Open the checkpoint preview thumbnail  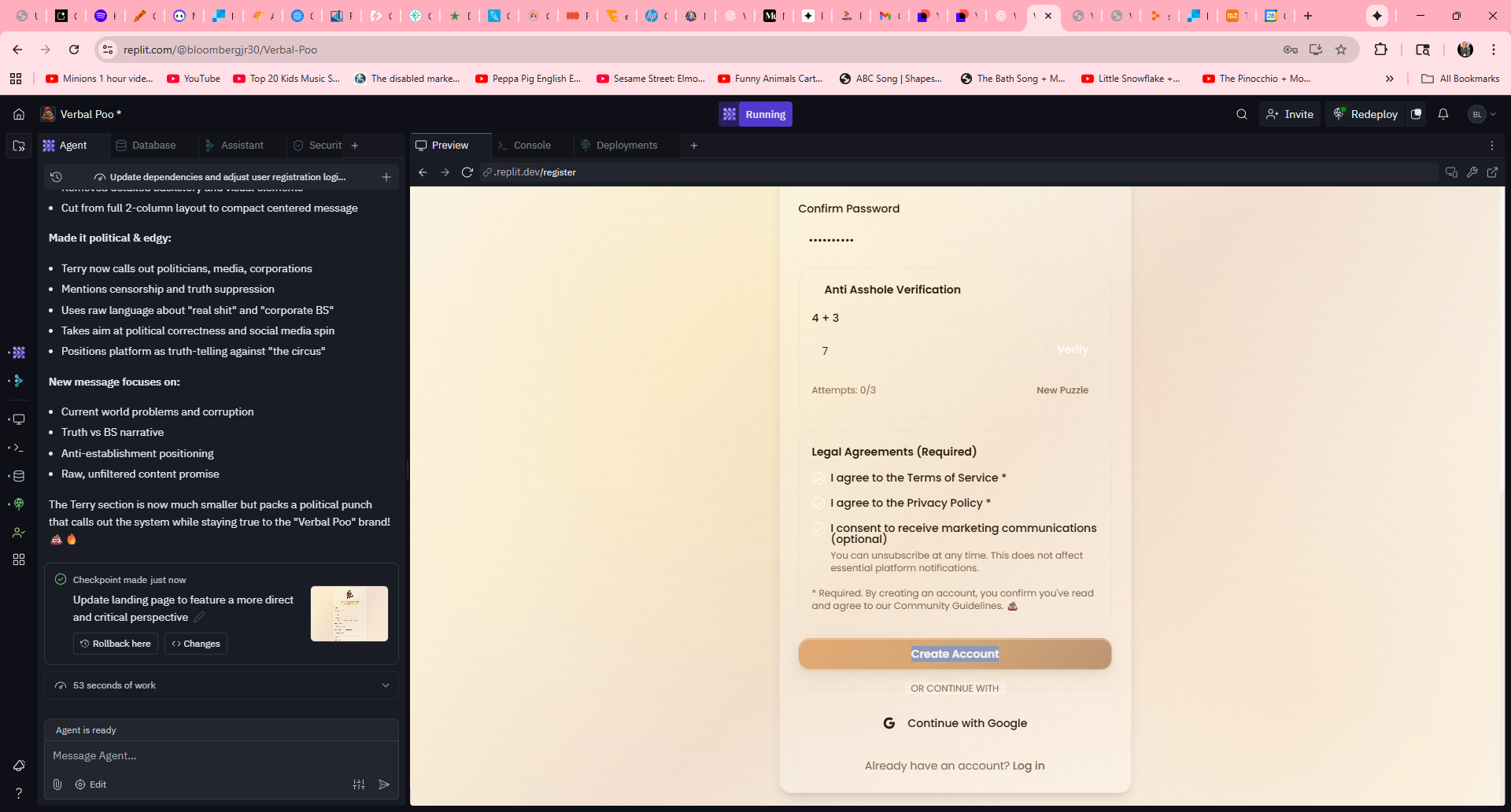coord(349,614)
